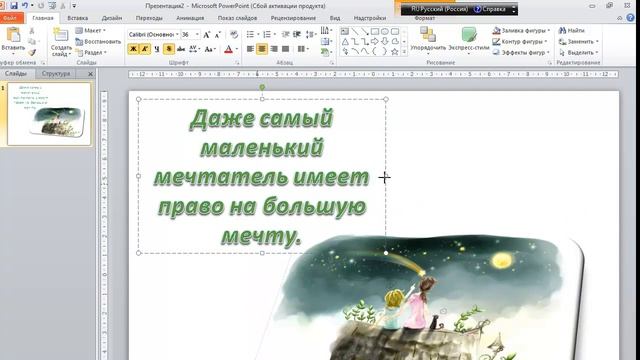Click Найти find button
The image size is (640, 360).
[572, 31]
